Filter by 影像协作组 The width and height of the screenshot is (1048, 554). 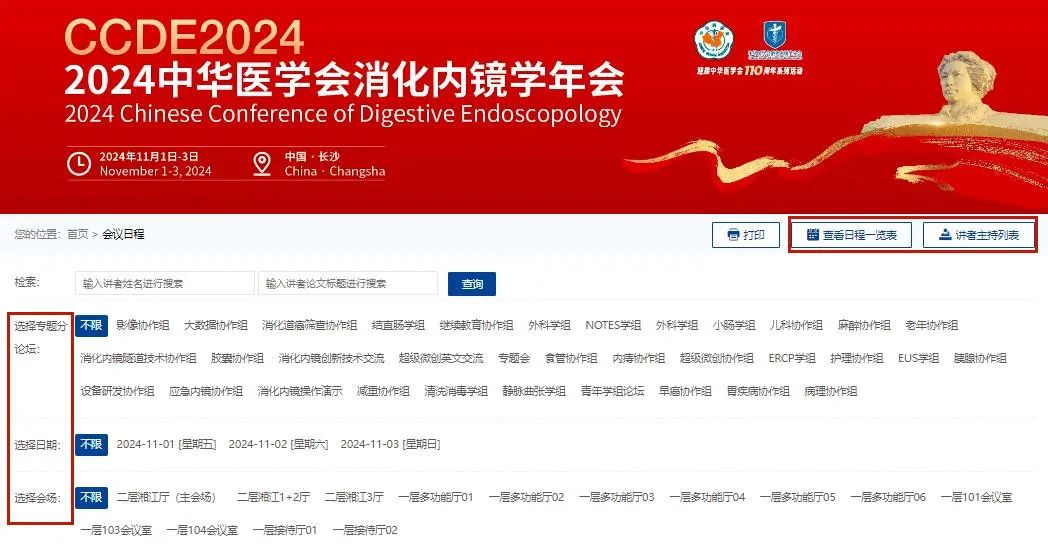click(x=143, y=325)
